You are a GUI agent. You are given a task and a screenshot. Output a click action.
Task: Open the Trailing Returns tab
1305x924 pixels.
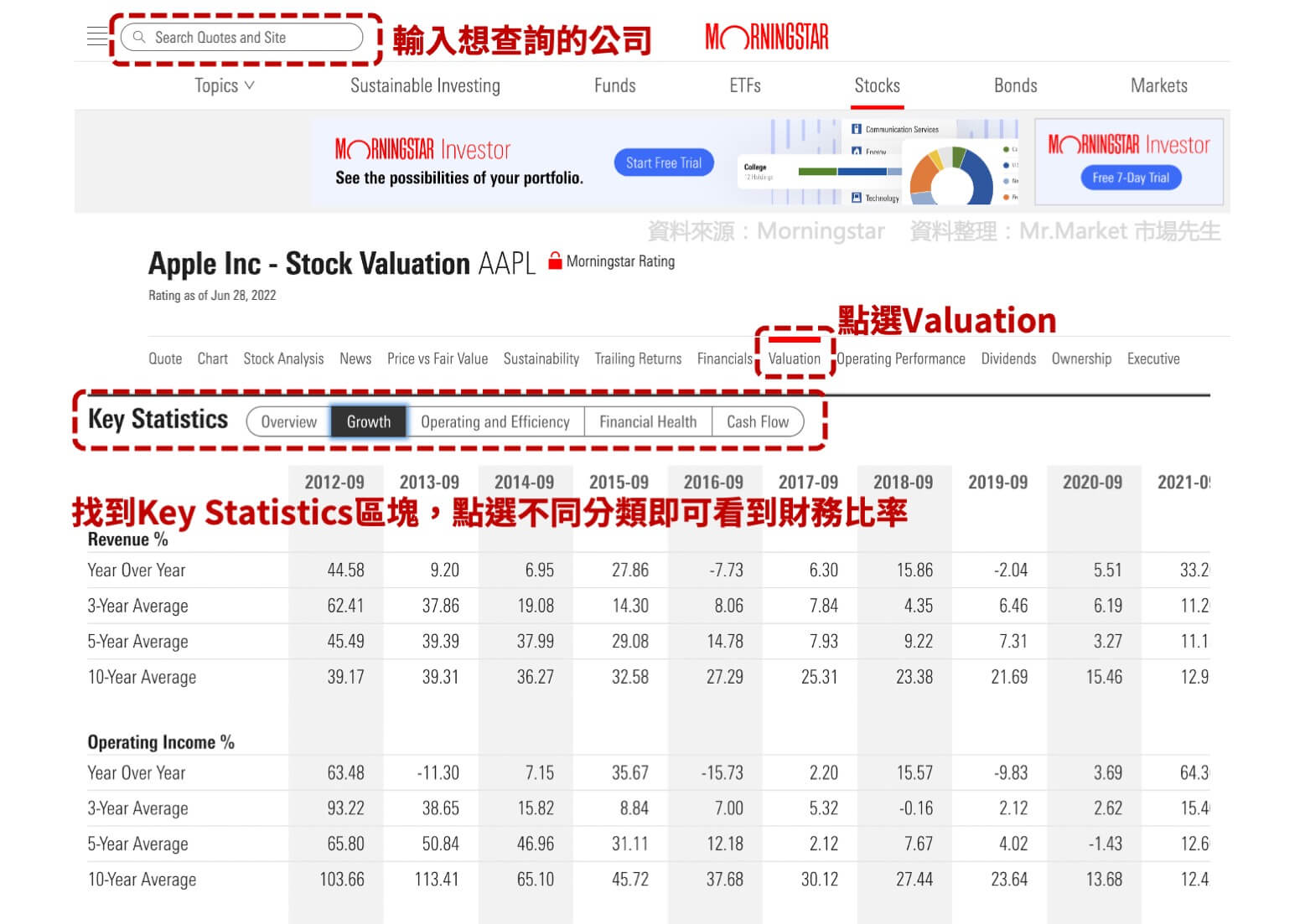(638, 359)
